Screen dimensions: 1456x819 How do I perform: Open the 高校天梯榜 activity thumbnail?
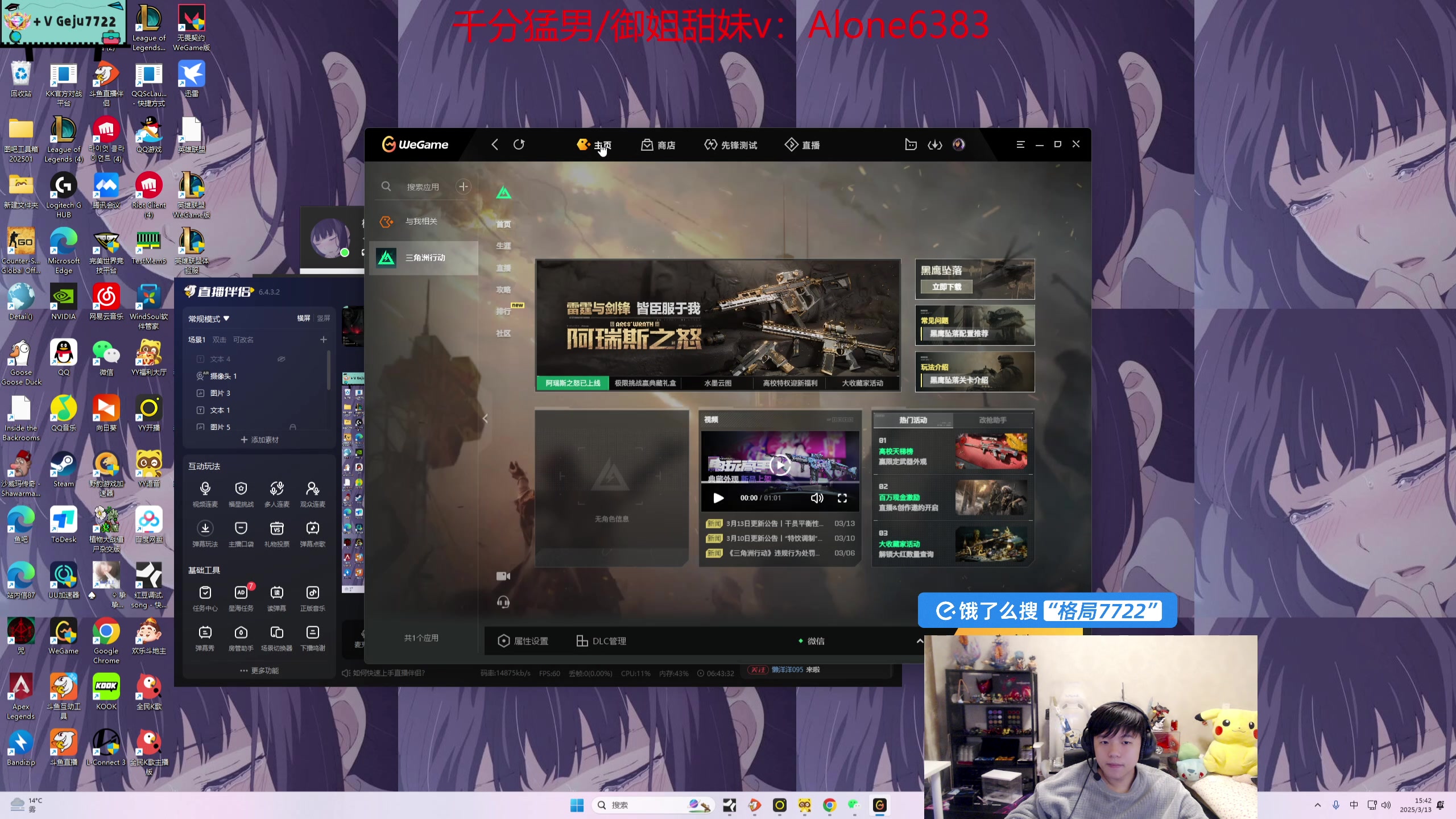pos(991,451)
